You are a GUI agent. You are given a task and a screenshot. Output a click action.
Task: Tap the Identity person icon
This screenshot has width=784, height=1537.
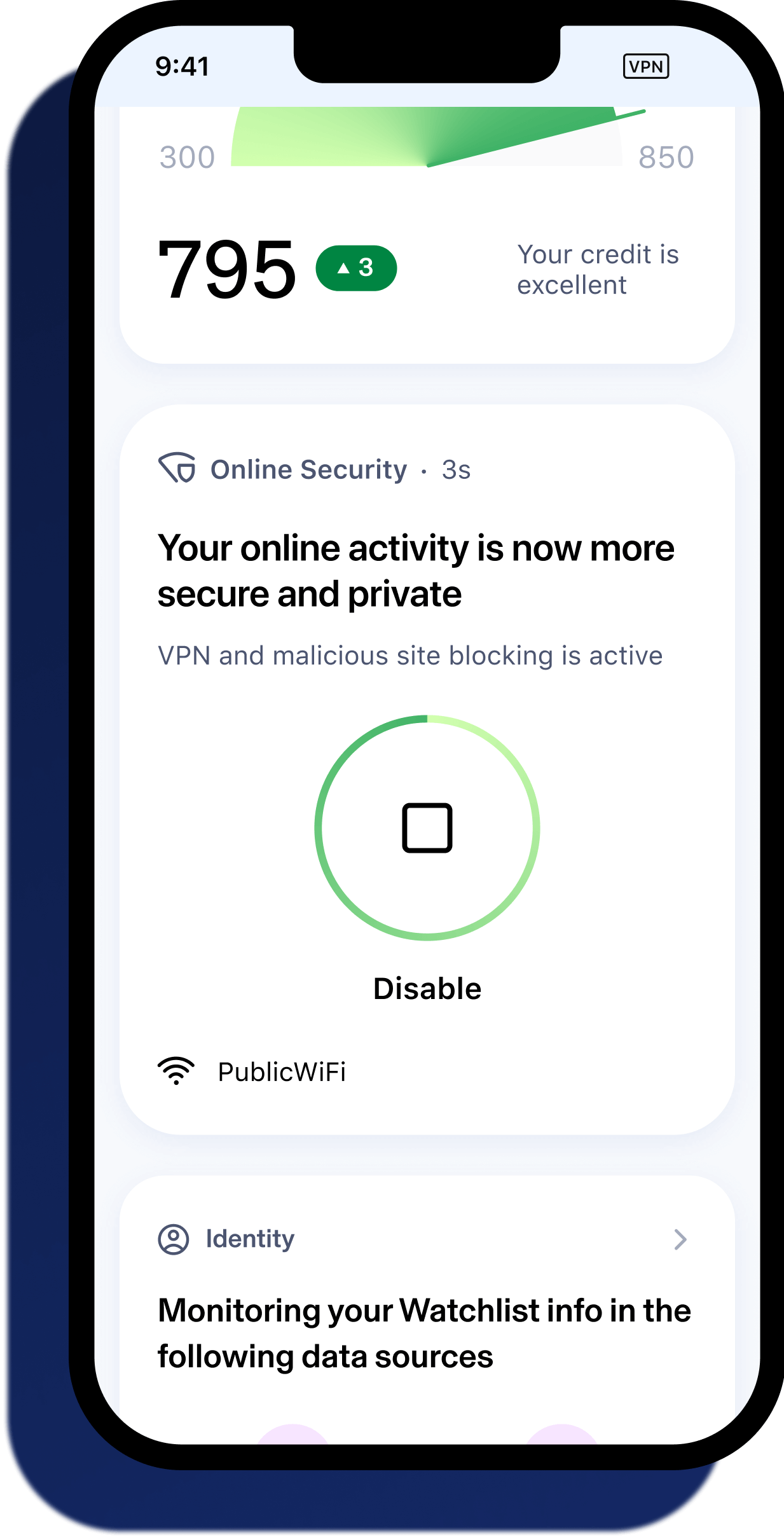pos(173,1239)
